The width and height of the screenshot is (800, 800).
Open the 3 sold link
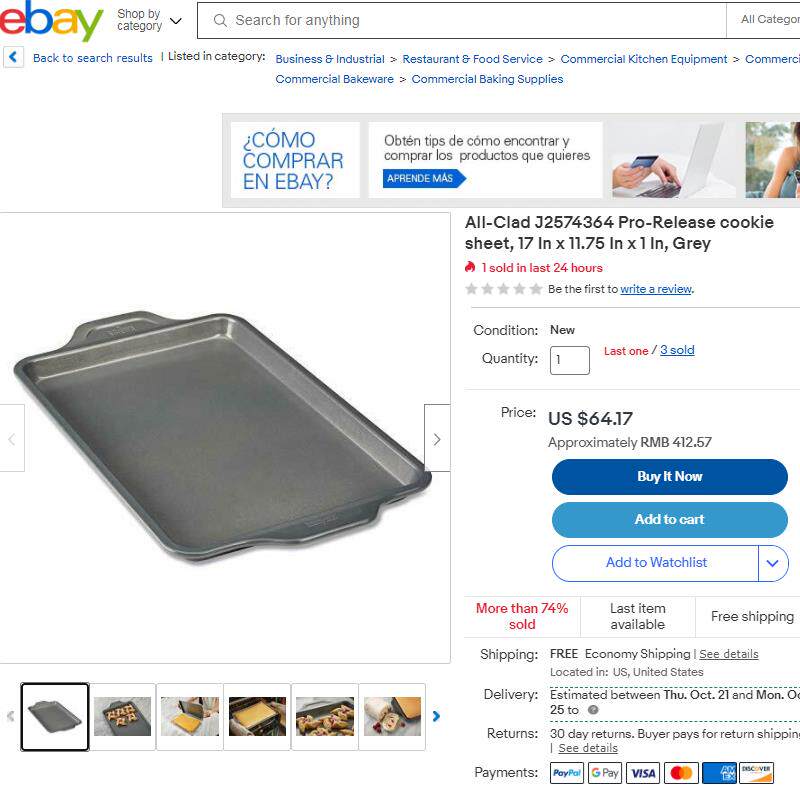677,350
